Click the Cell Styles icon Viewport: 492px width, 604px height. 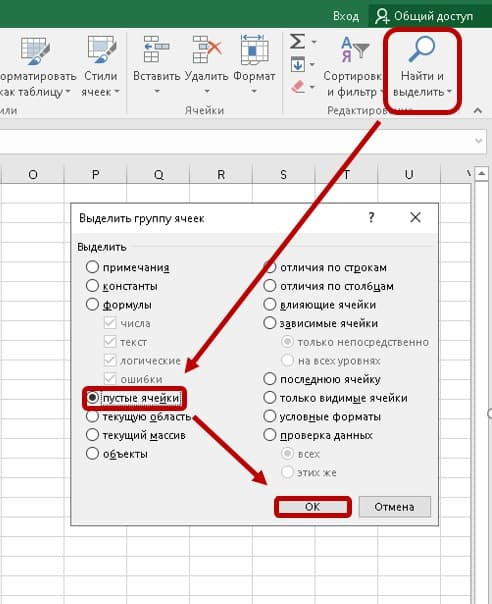(x=101, y=49)
